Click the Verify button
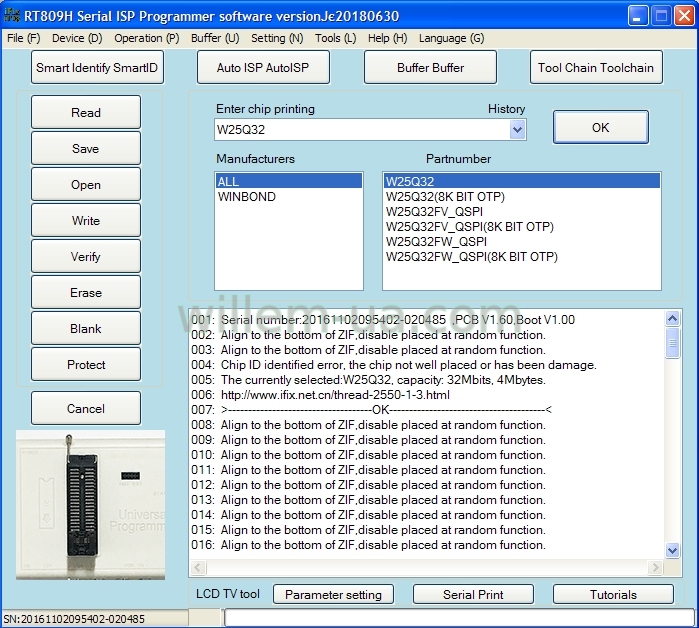699x628 pixels. click(86, 257)
